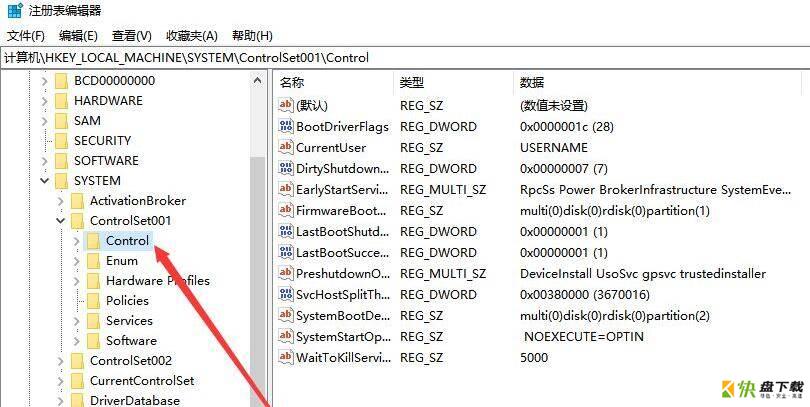Click the 0x0000001c (28) data value
This screenshot has height=407, width=810.
point(567,127)
